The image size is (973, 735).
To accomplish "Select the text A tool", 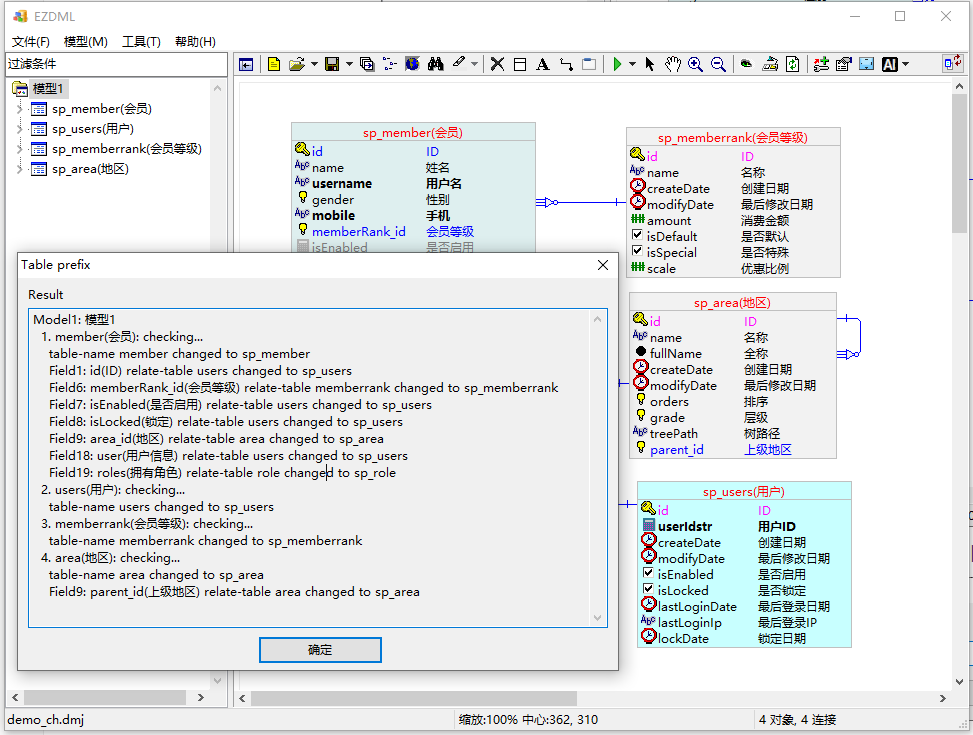I will [x=542, y=64].
